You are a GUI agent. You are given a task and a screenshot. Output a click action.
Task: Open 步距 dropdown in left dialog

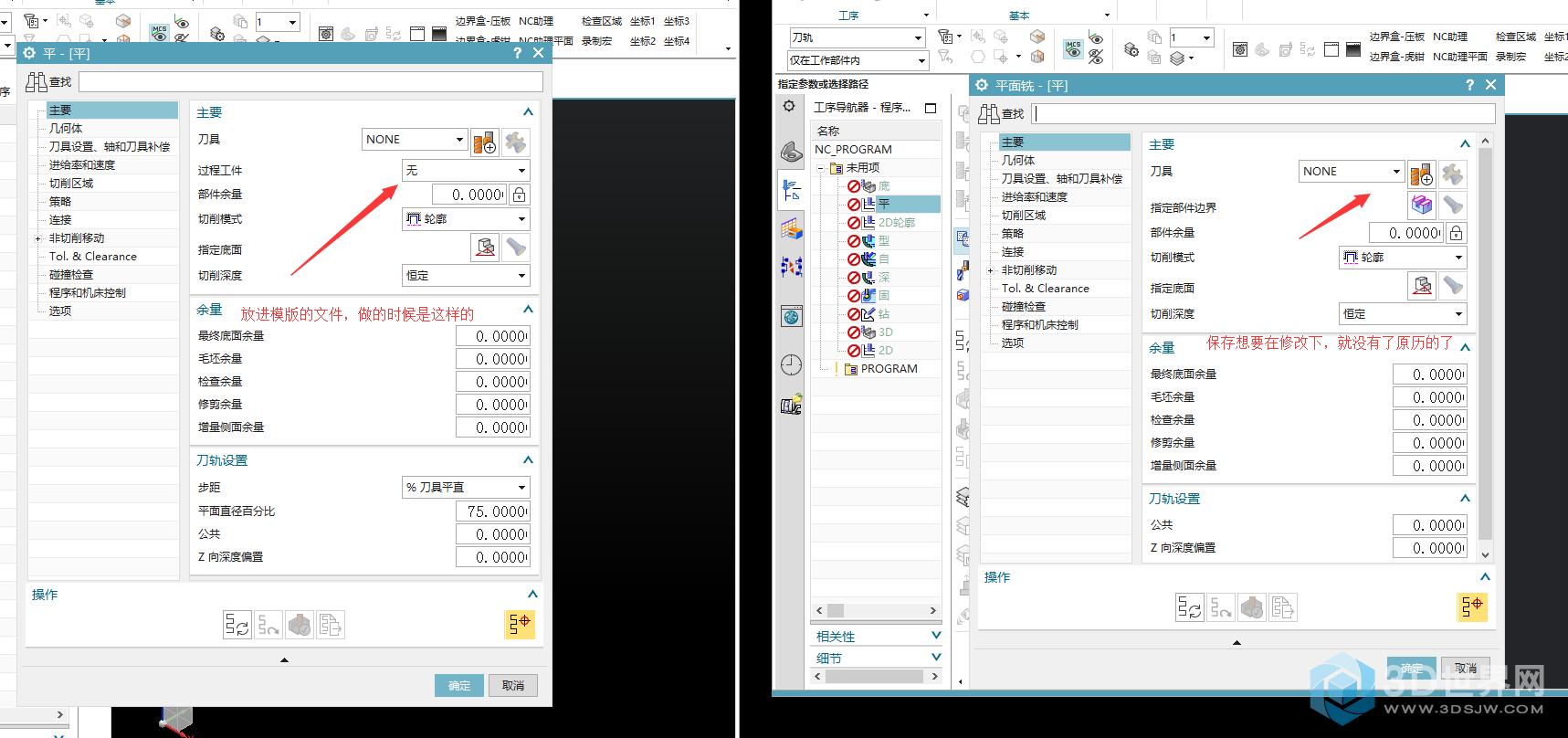pos(466,488)
